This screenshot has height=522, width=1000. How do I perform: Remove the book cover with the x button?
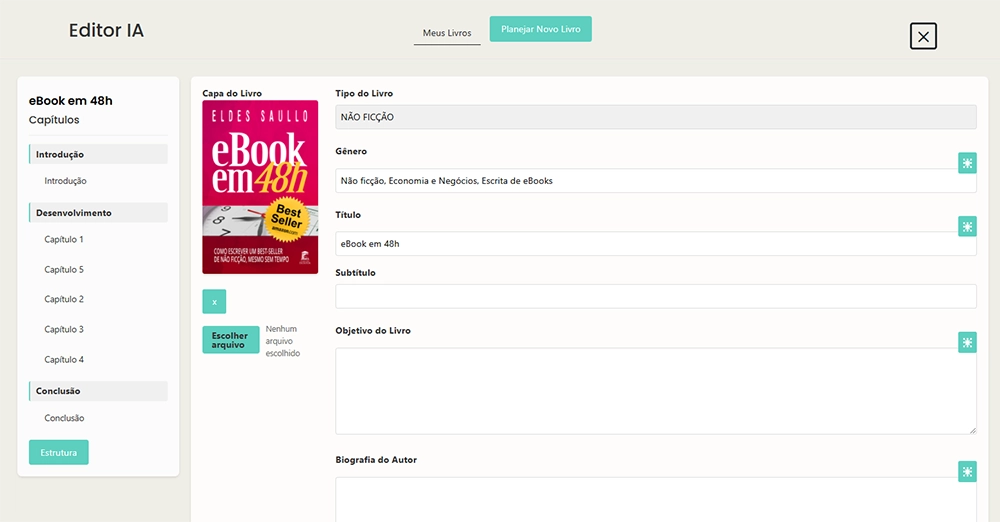[x=214, y=302]
